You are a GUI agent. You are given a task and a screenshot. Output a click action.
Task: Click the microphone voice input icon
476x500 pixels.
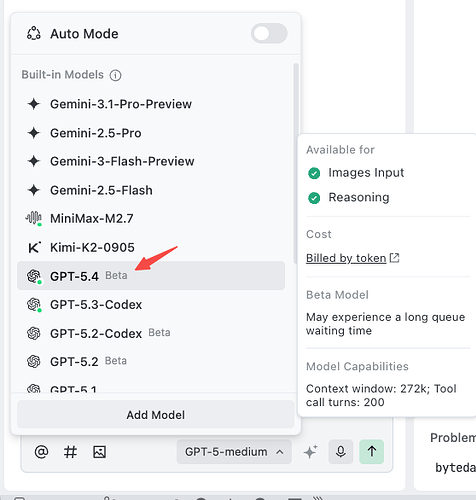tap(341, 452)
